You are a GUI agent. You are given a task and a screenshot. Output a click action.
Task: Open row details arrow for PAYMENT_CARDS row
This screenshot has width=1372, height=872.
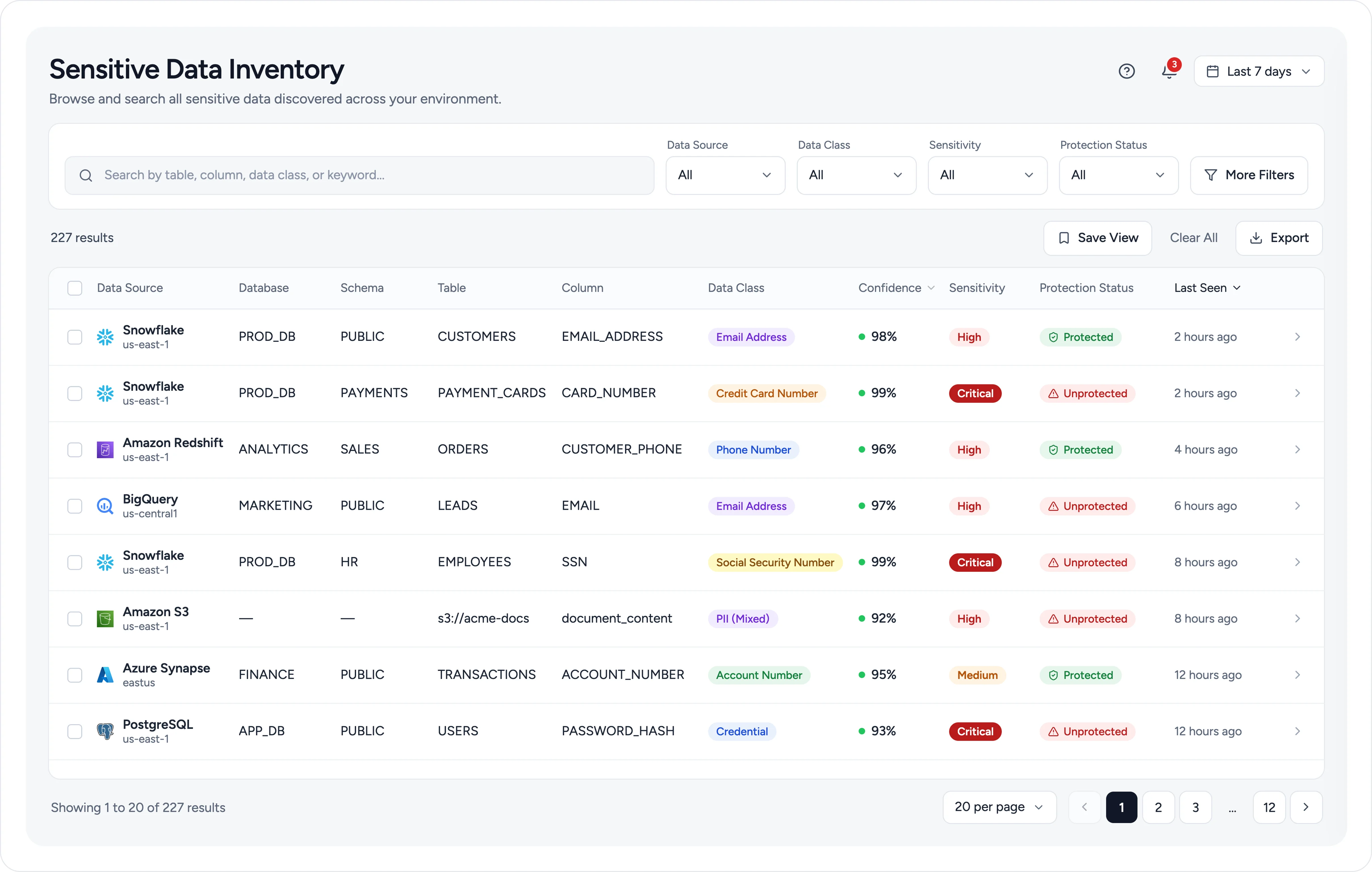[1297, 393]
